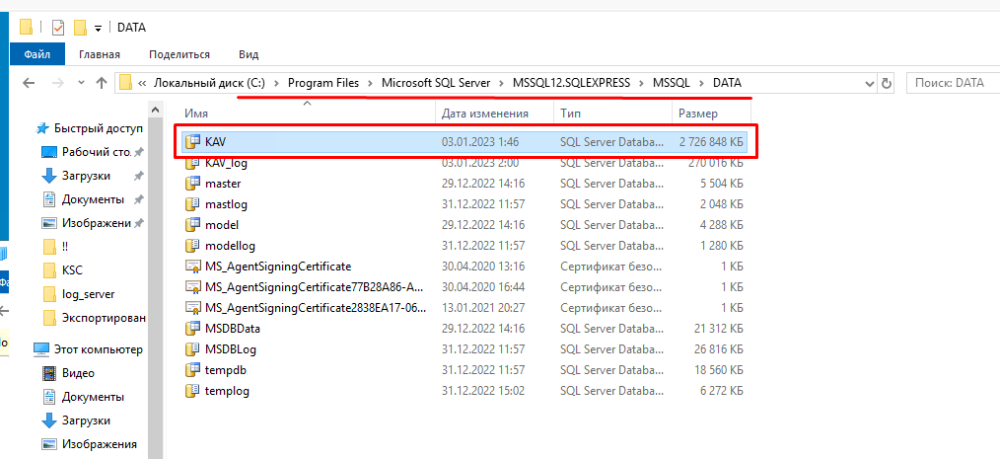
Task: Open Изображения under Этот компьютер
Action: (x=99, y=444)
